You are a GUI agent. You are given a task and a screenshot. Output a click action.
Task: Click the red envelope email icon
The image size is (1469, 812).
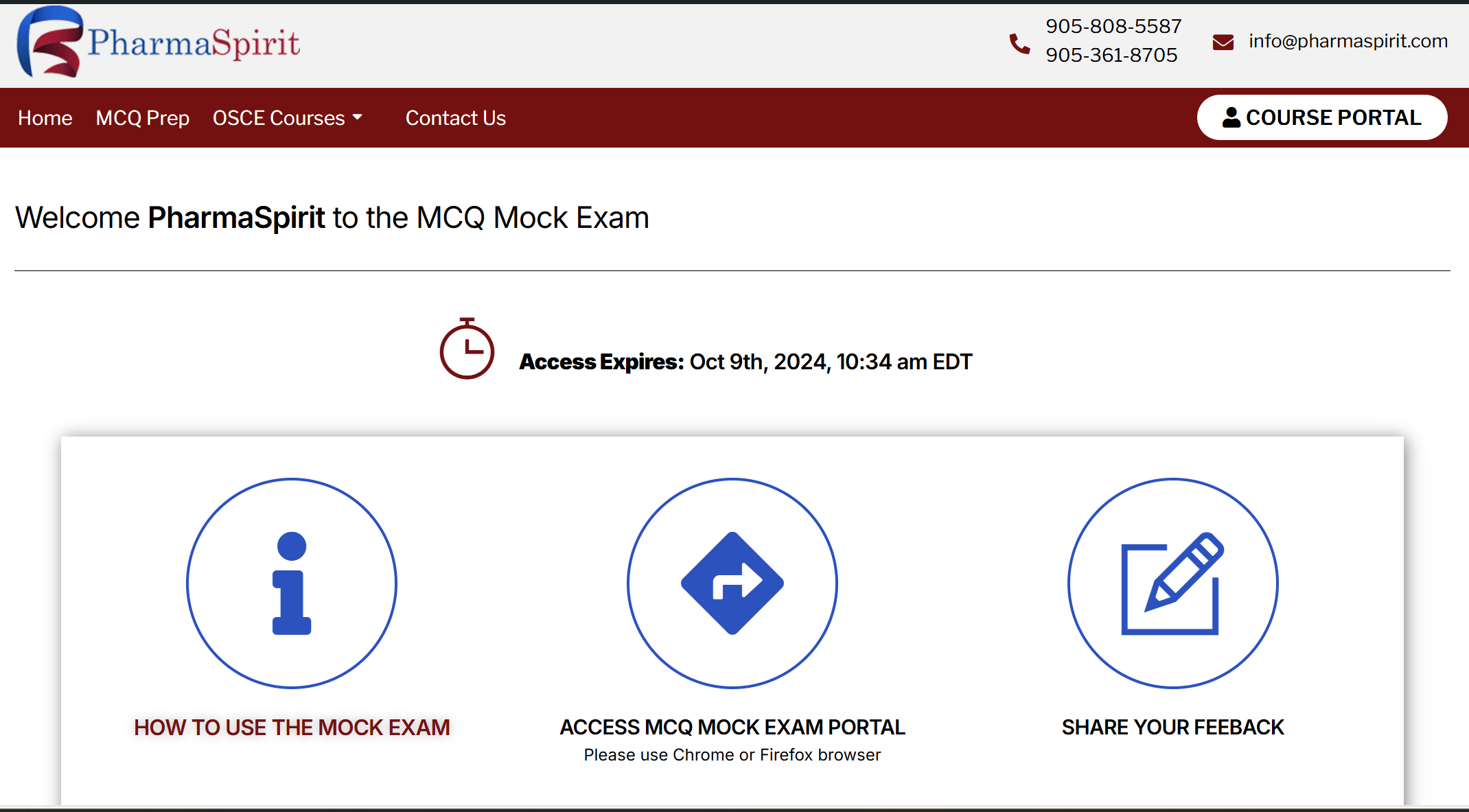(1223, 43)
